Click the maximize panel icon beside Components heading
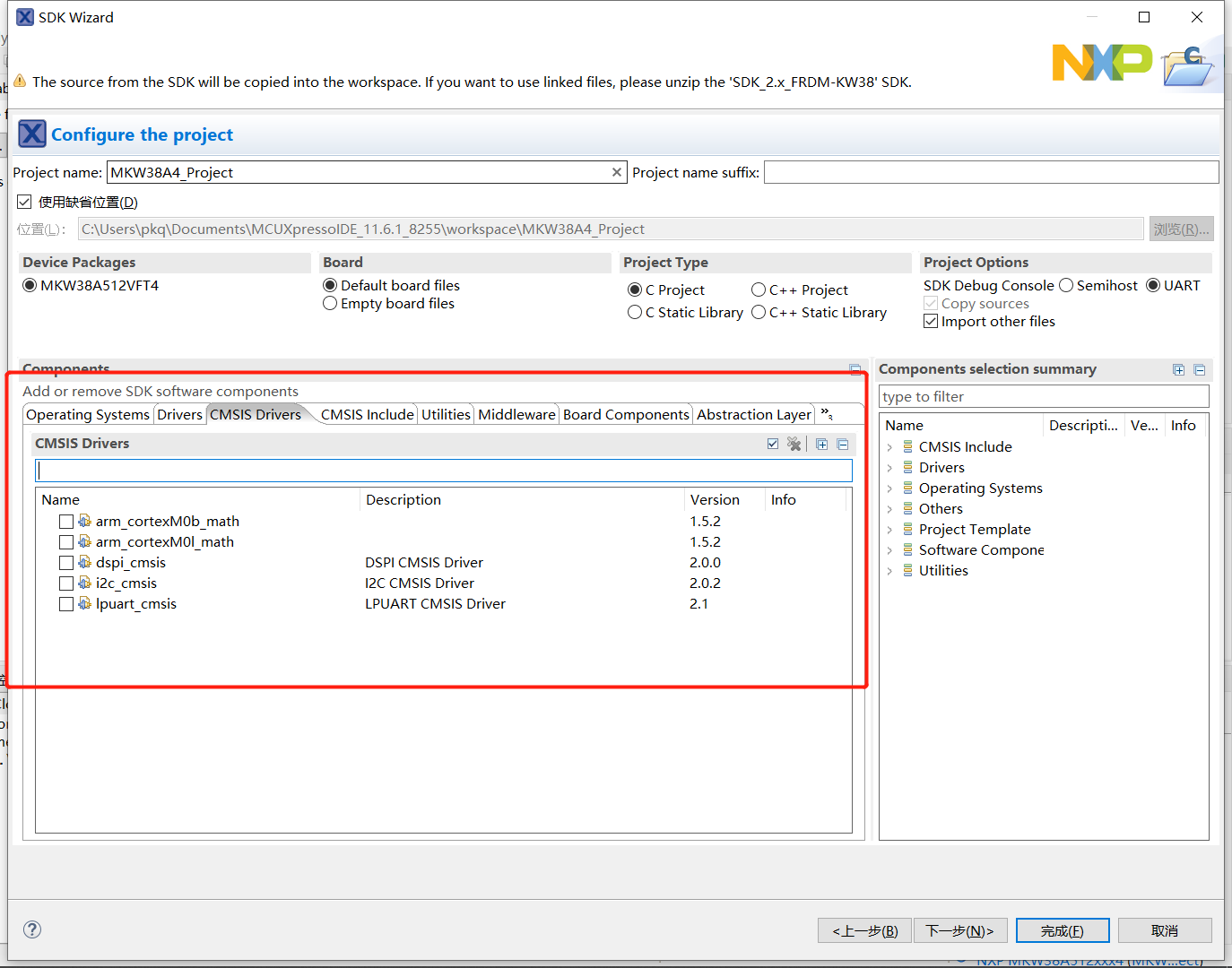 point(855,368)
